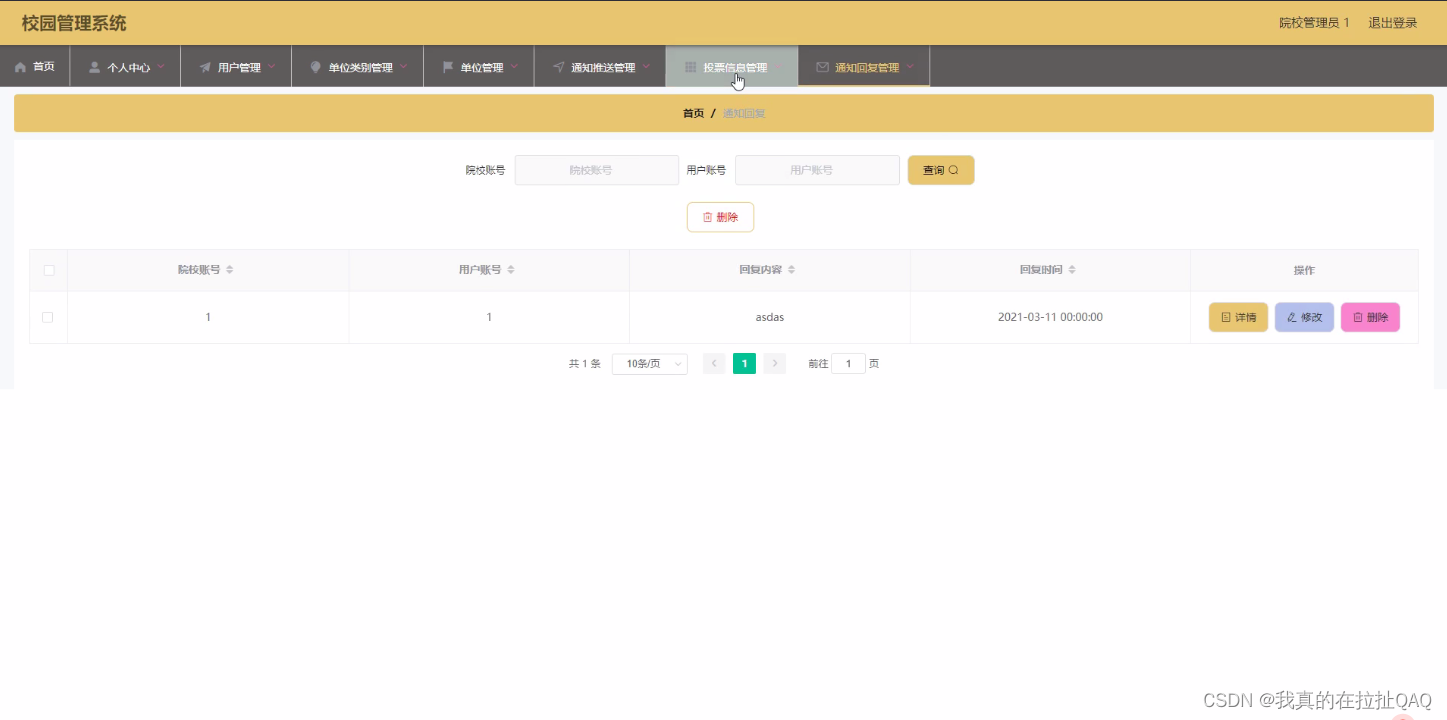Open the 通知回复管理 menu
The height and width of the screenshot is (720, 1447).
(864, 67)
